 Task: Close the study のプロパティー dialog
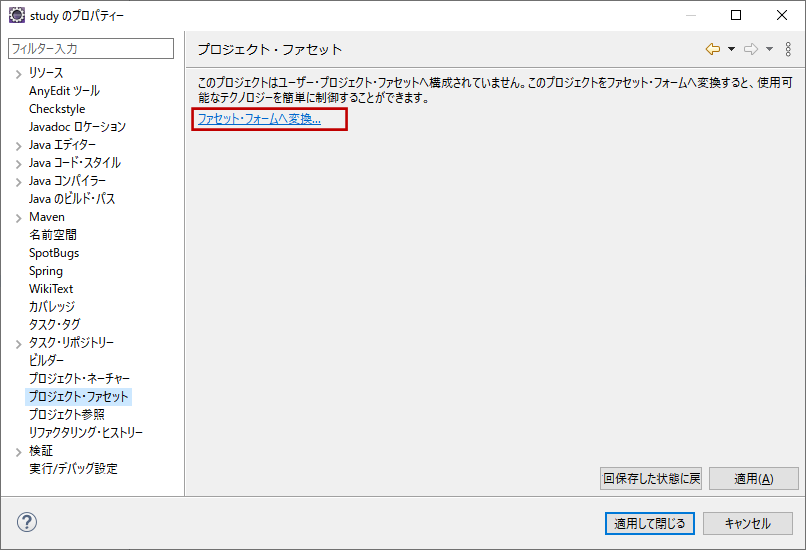(782, 15)
